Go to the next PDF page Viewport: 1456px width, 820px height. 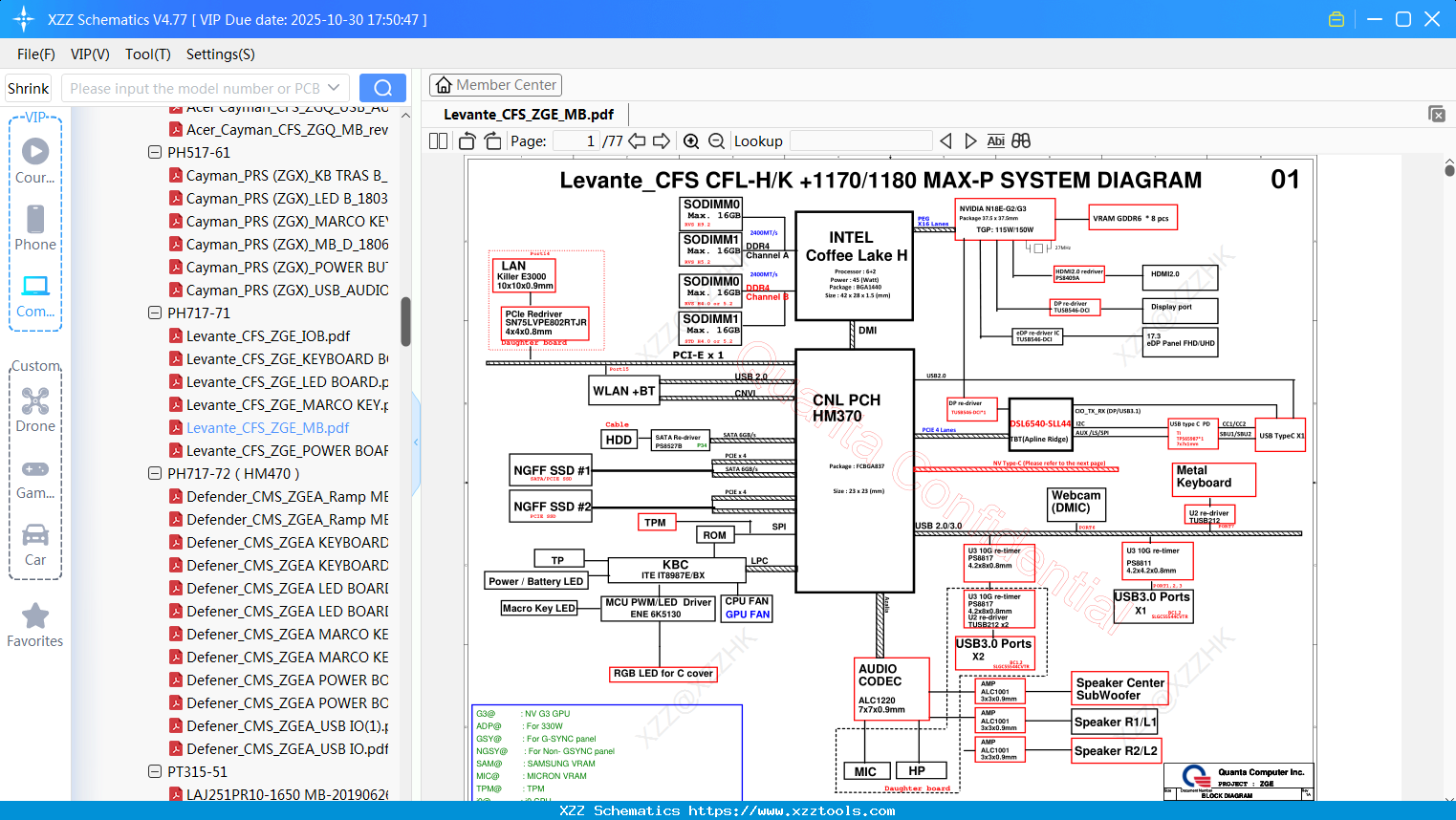click(662, 141)
